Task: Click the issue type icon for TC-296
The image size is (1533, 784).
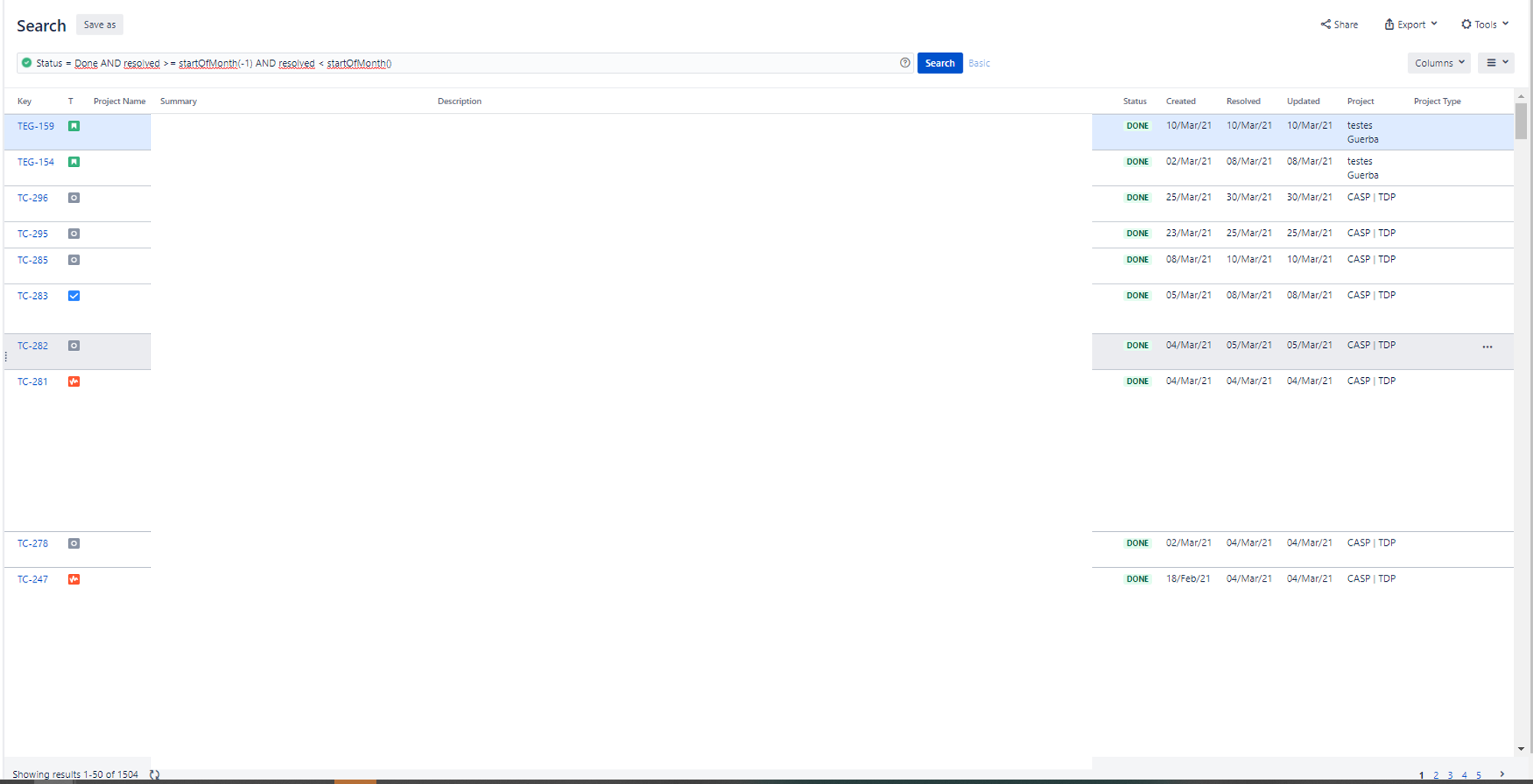Action: 74,198
